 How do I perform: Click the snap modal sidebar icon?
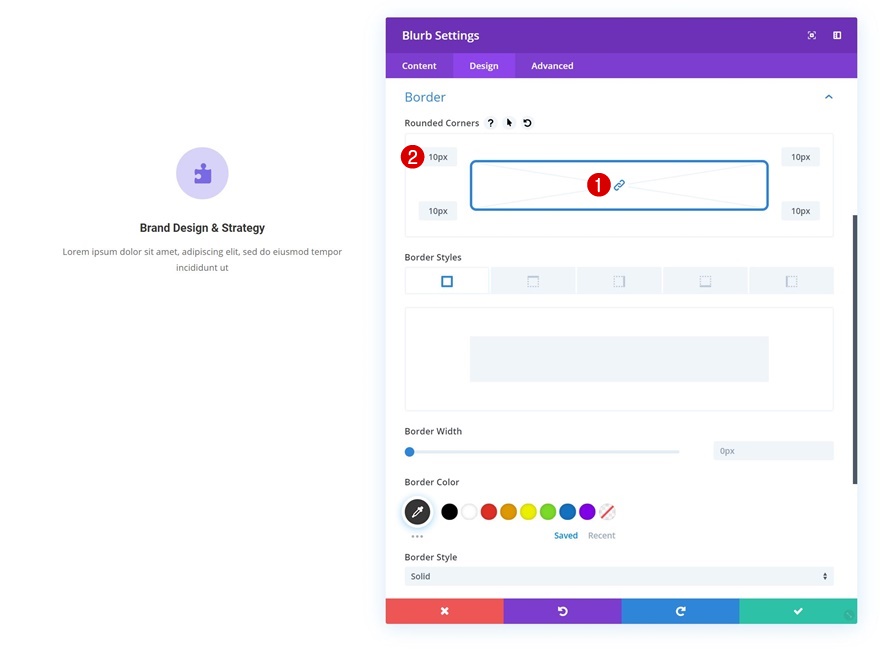pyautogui.click(x=837, y=35)
